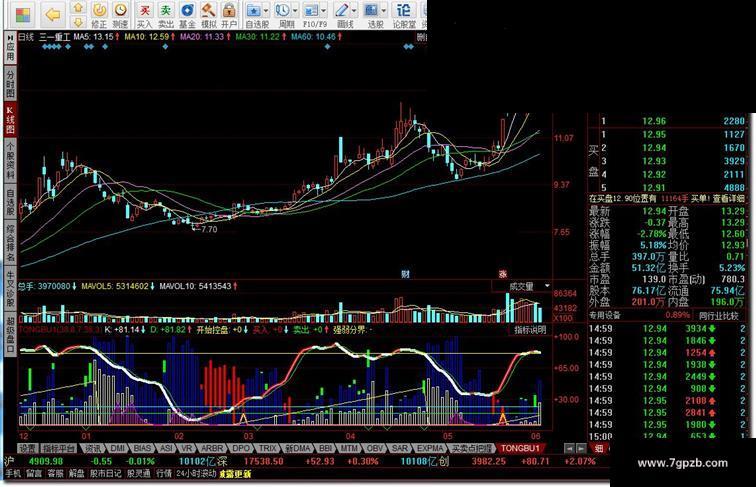Select the 画线 draw line pencil icon
This screenshot has width=756, height=487.
(342, 10)
